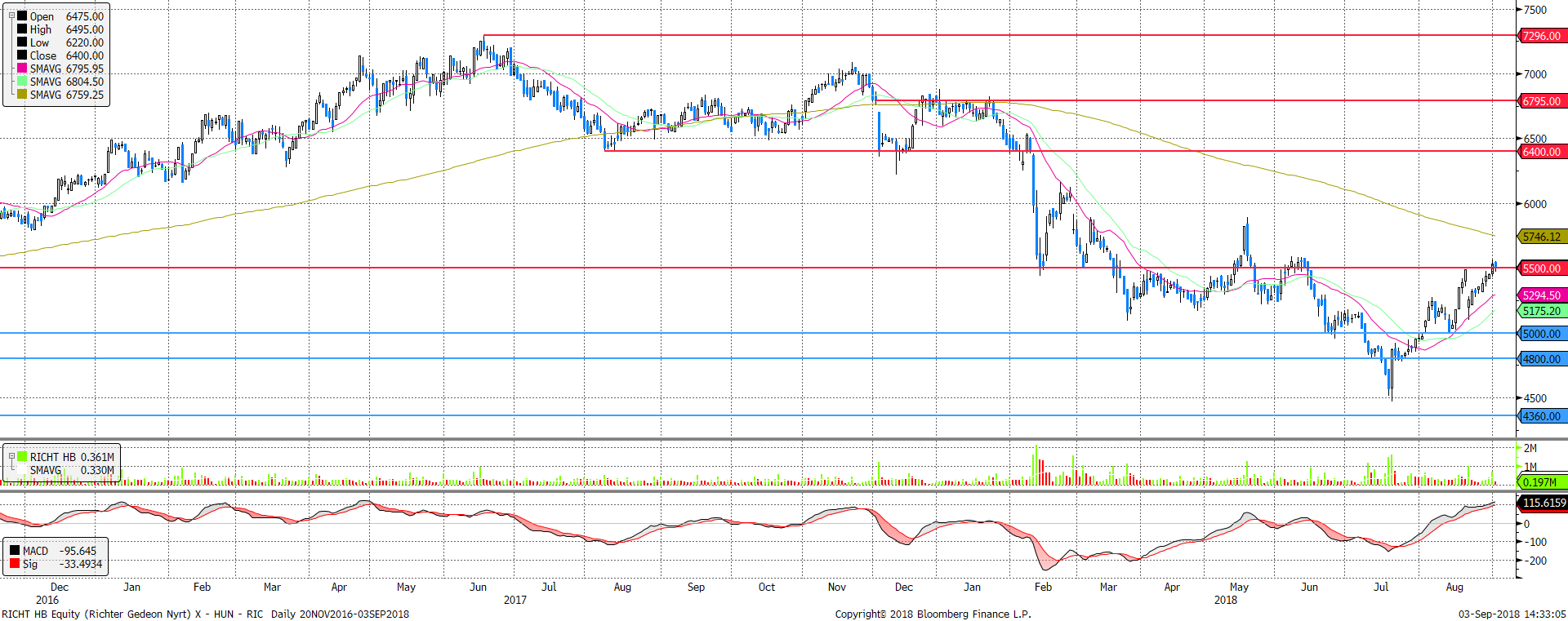Click the white volume SMAVG swatch

22,470
